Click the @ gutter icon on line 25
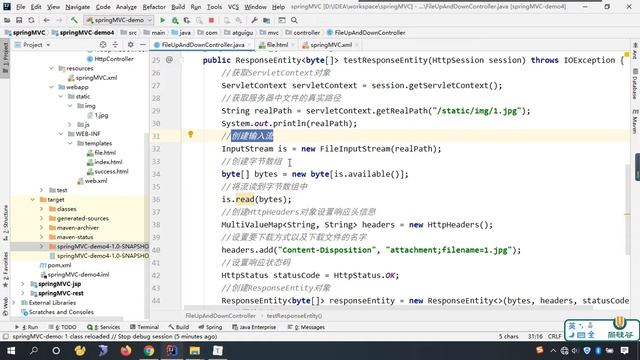This screenshot has width=640, height=360. pyautogui.click(x=169, y=60)
